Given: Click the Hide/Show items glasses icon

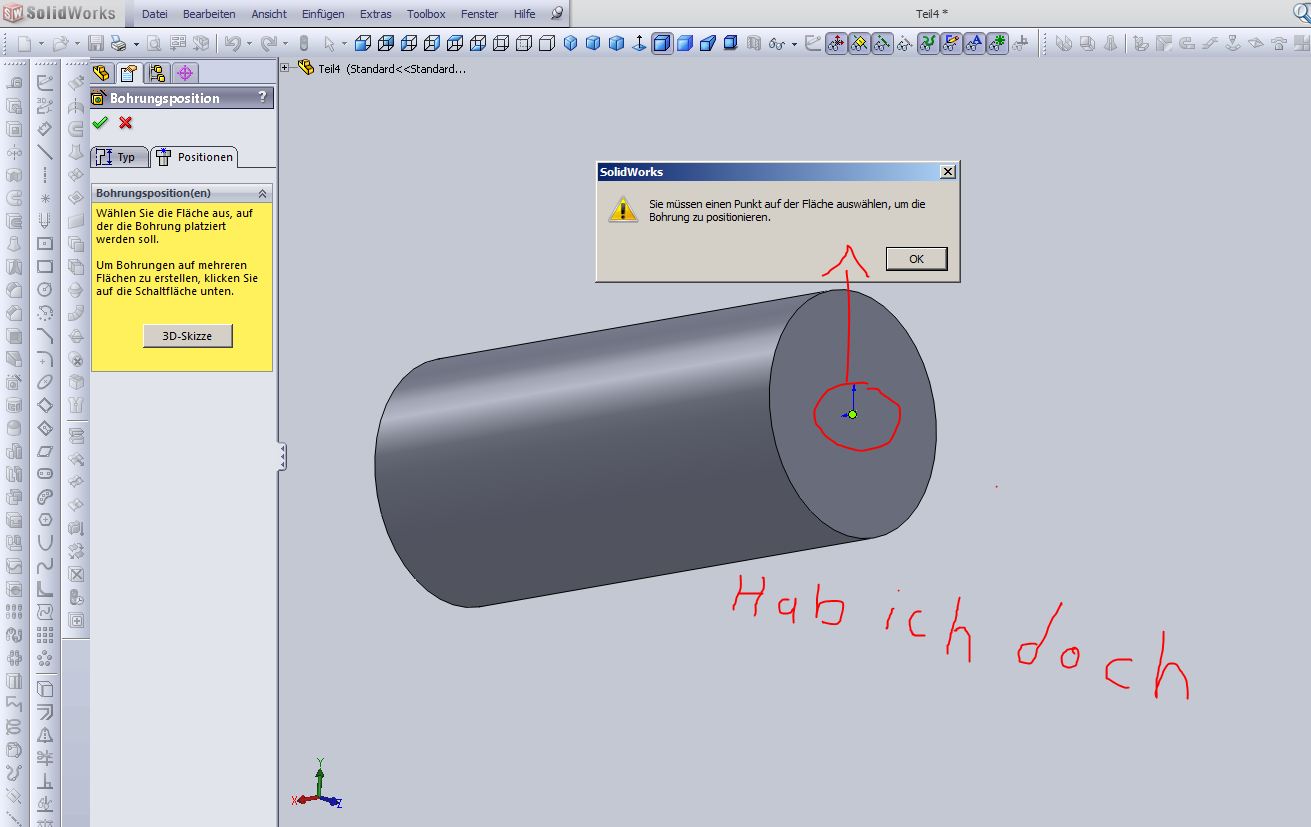Looking at the screenshot, I should coord(777,44).
